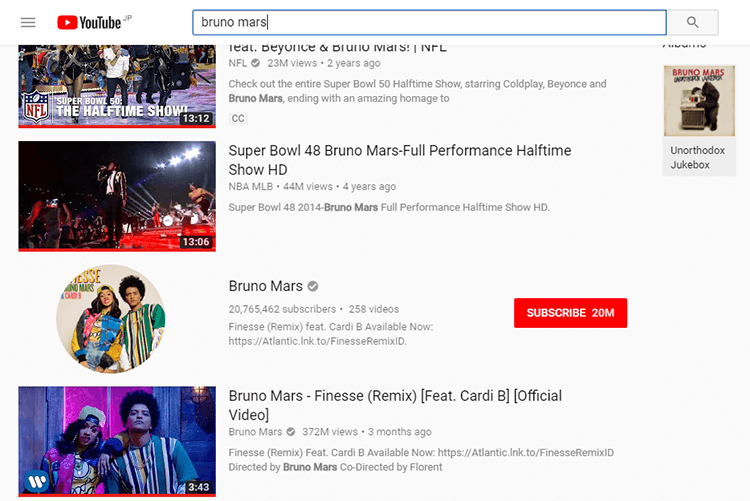Image resolution: width=750 pixels, height=501 pixels.
Task: Click the verified badge beside Bruno Mars channel
Action: (313, 286)
